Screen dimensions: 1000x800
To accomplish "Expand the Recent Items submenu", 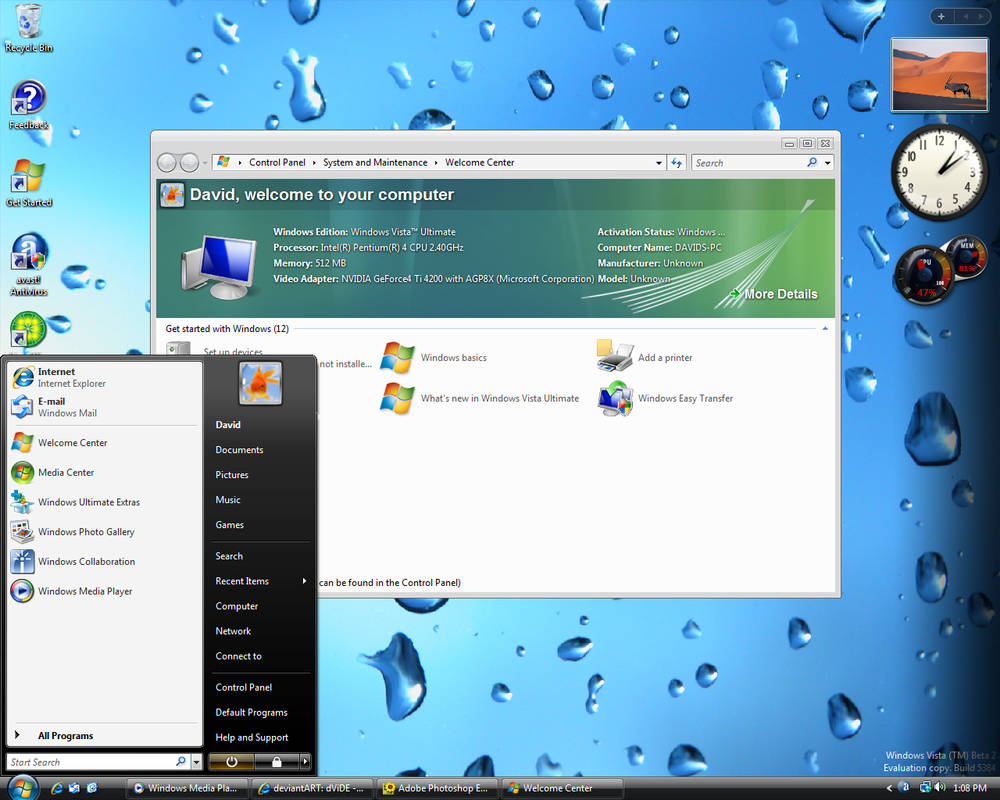I will click(x=243, y=581).
